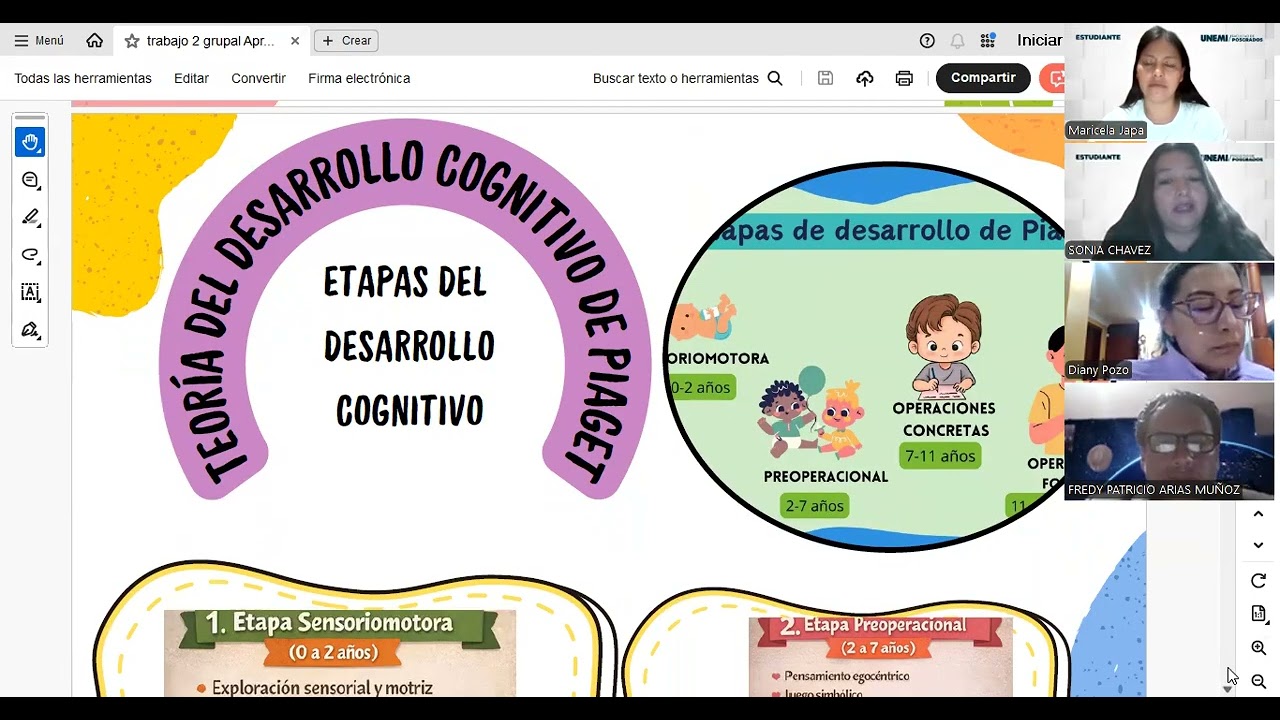Select the fill and sign pen tool
Image resolution: width=1280 pixels, height=720 pixels.
[30, 330]
